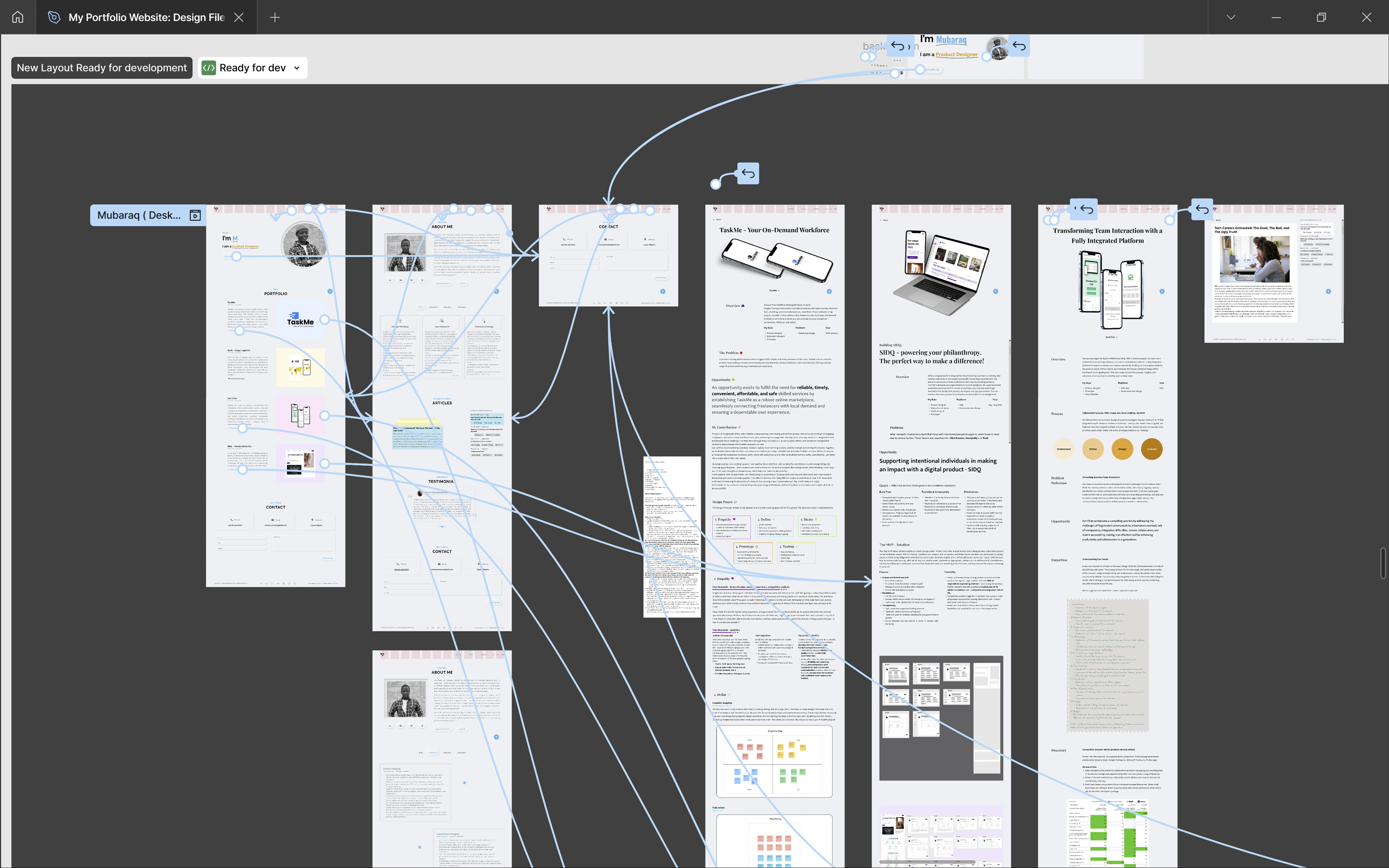Select the Experience tab in upper About Me frame
This screenshot has width=1389, height=868.
tap(433, 307)
